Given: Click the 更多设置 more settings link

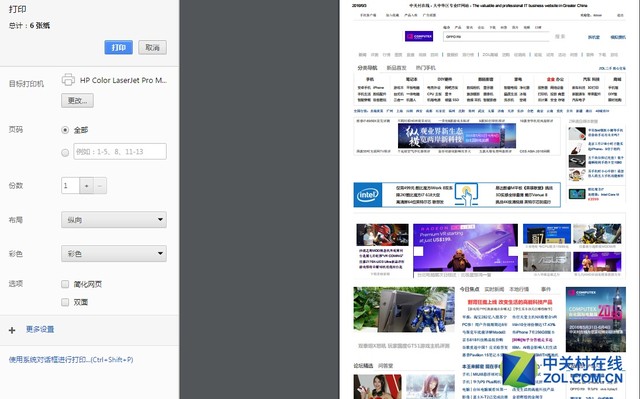Looking at the screenshot, I should (40, 329).
